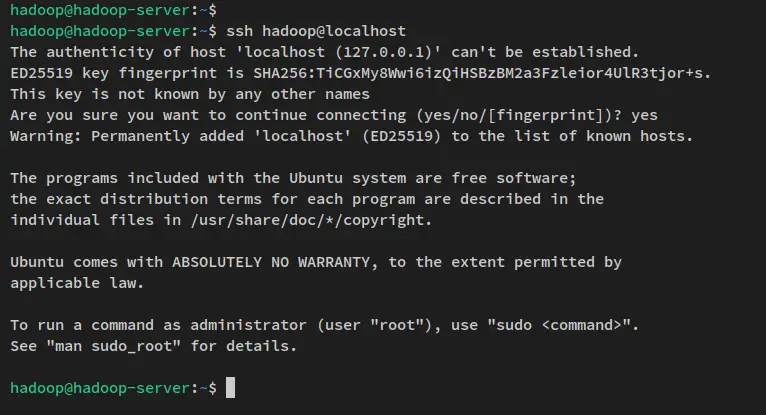Click the '(yes/no/[fingerprint])?' prompt text
The image size is (766, 415).
coord(519,115)
